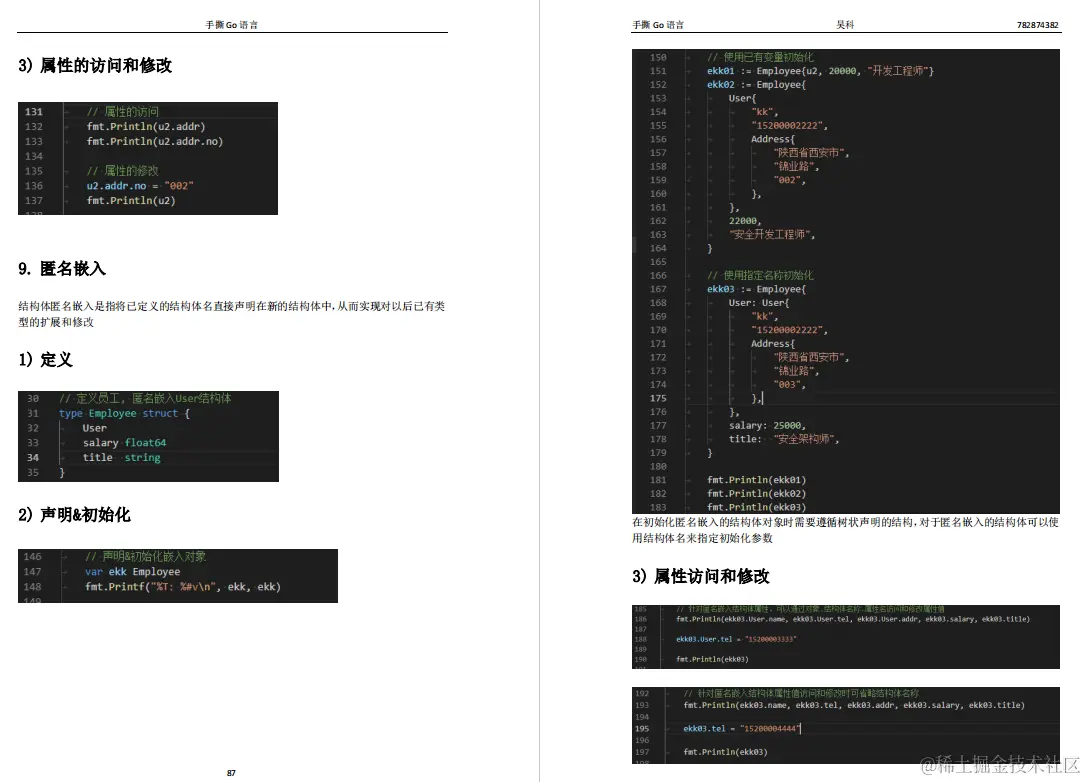
Task: Click the line-193 Println of ekk03.name
Action: [853, 705]
